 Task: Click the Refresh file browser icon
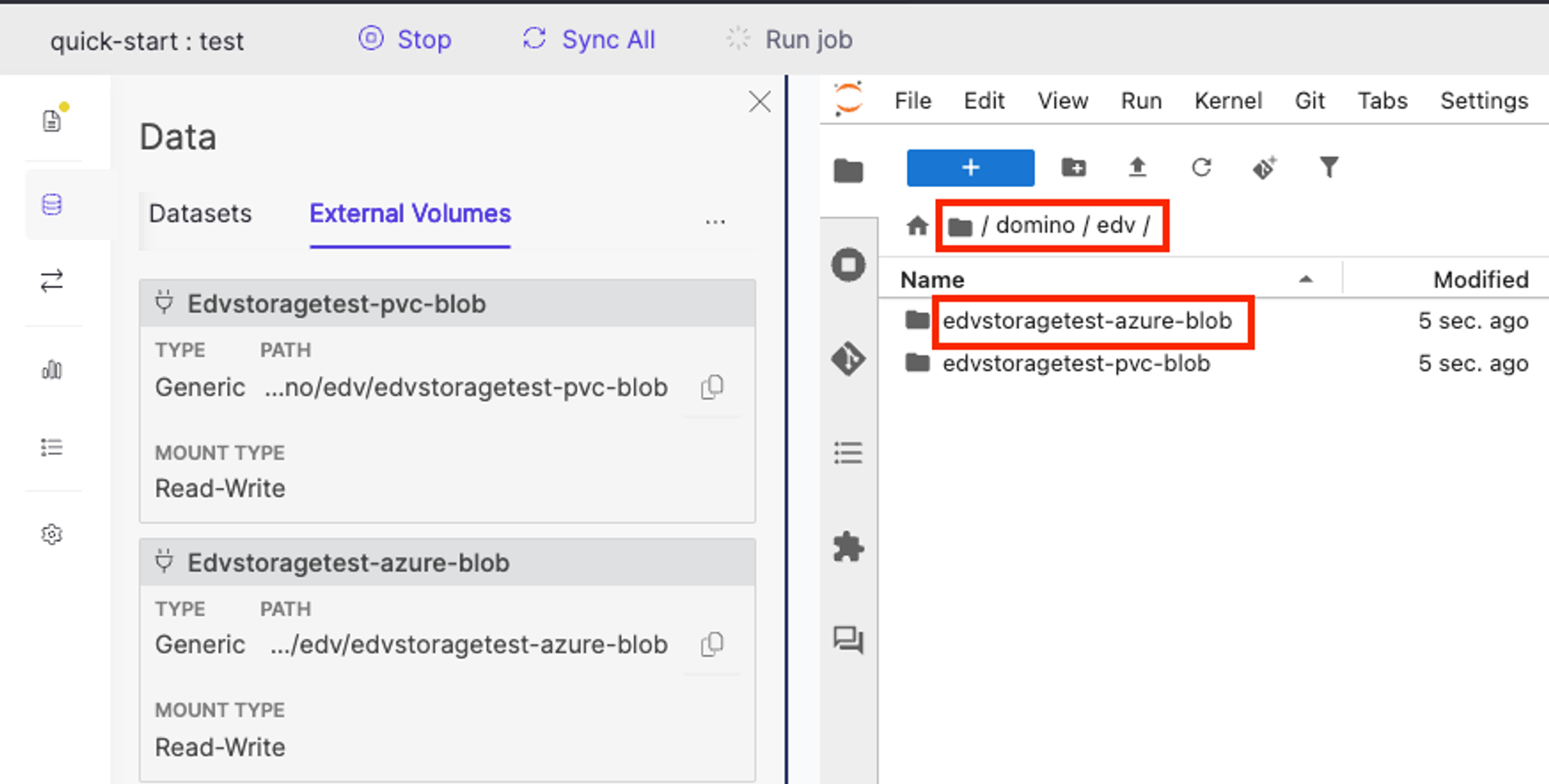pyautogui.click(x=1201, y=168)
